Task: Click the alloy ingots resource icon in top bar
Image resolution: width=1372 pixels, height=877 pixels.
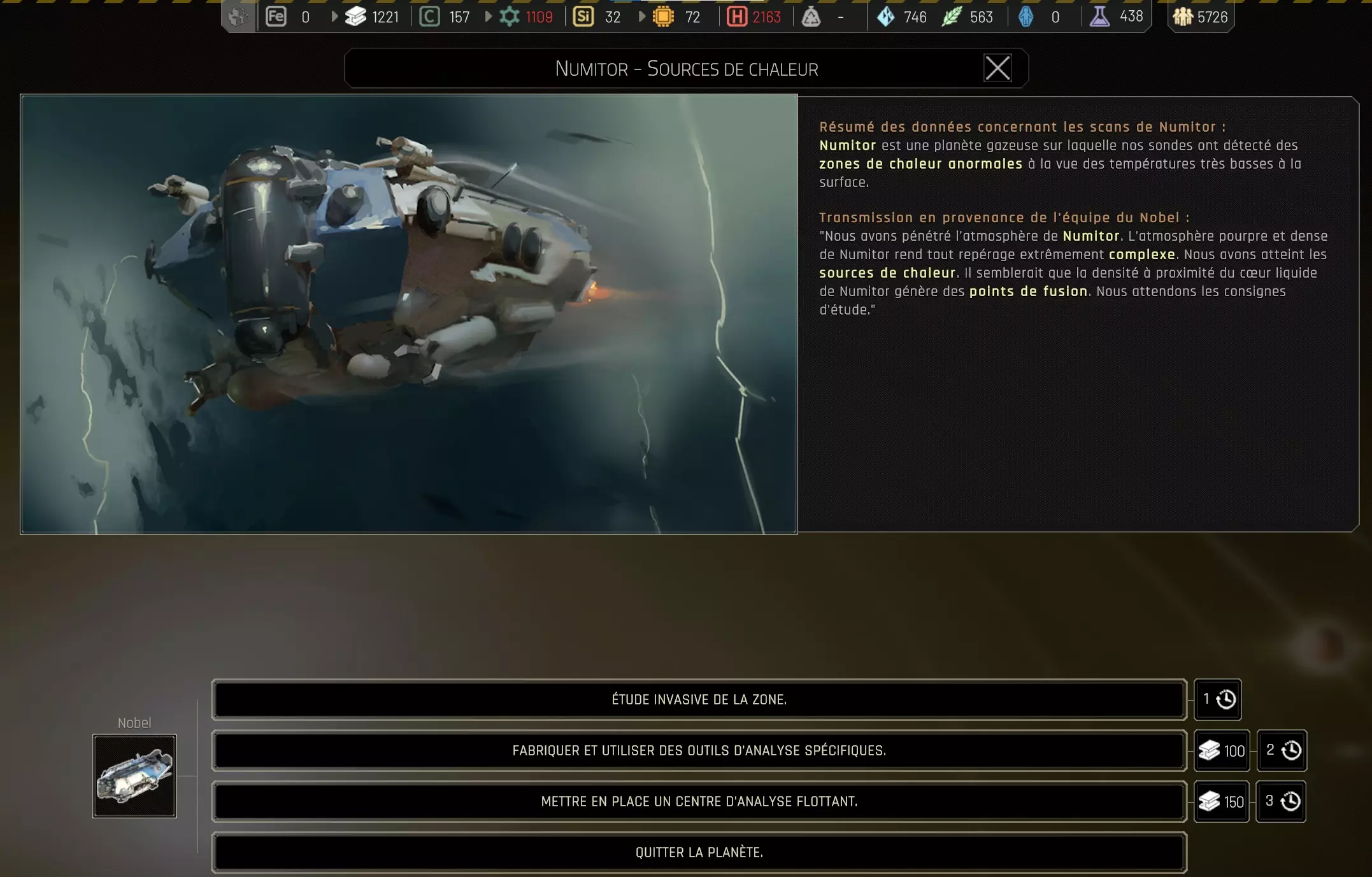Action: (355, 17)
